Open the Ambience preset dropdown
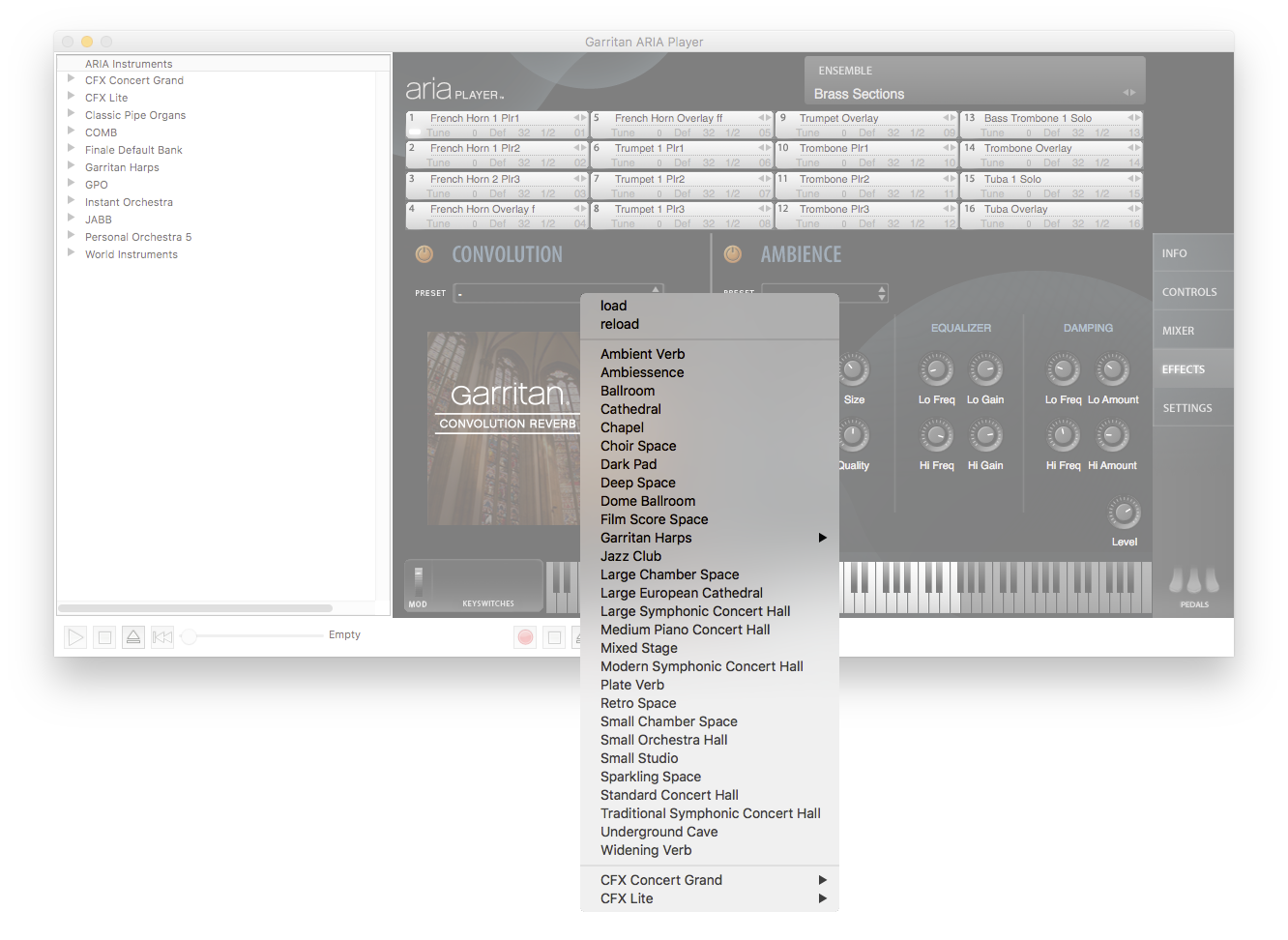The image size is (1288, 940). click(x=825, y=293)
